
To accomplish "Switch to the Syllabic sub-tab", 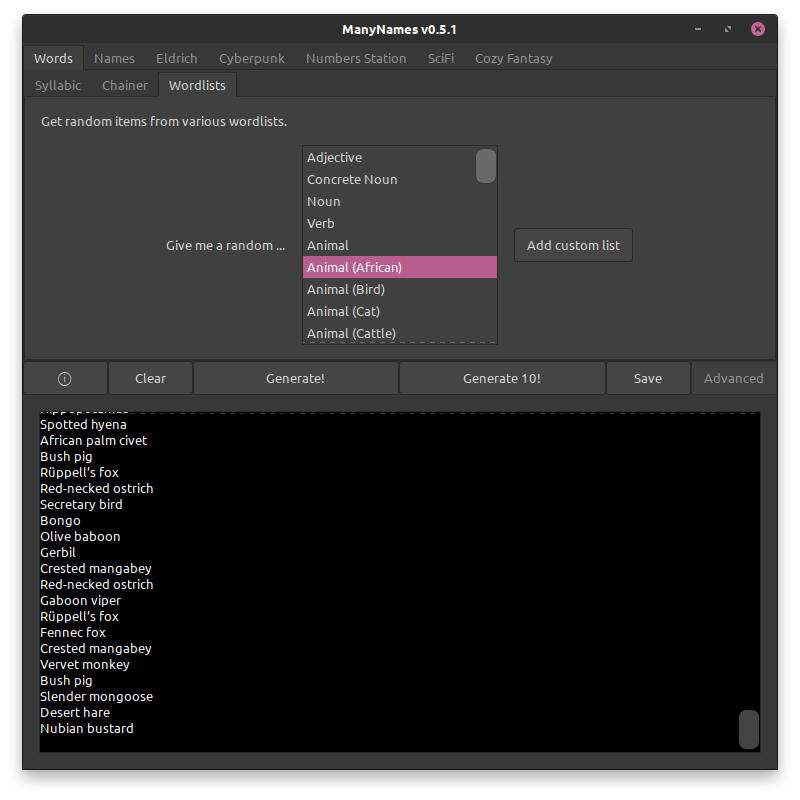I will click(x=58, y=85).
